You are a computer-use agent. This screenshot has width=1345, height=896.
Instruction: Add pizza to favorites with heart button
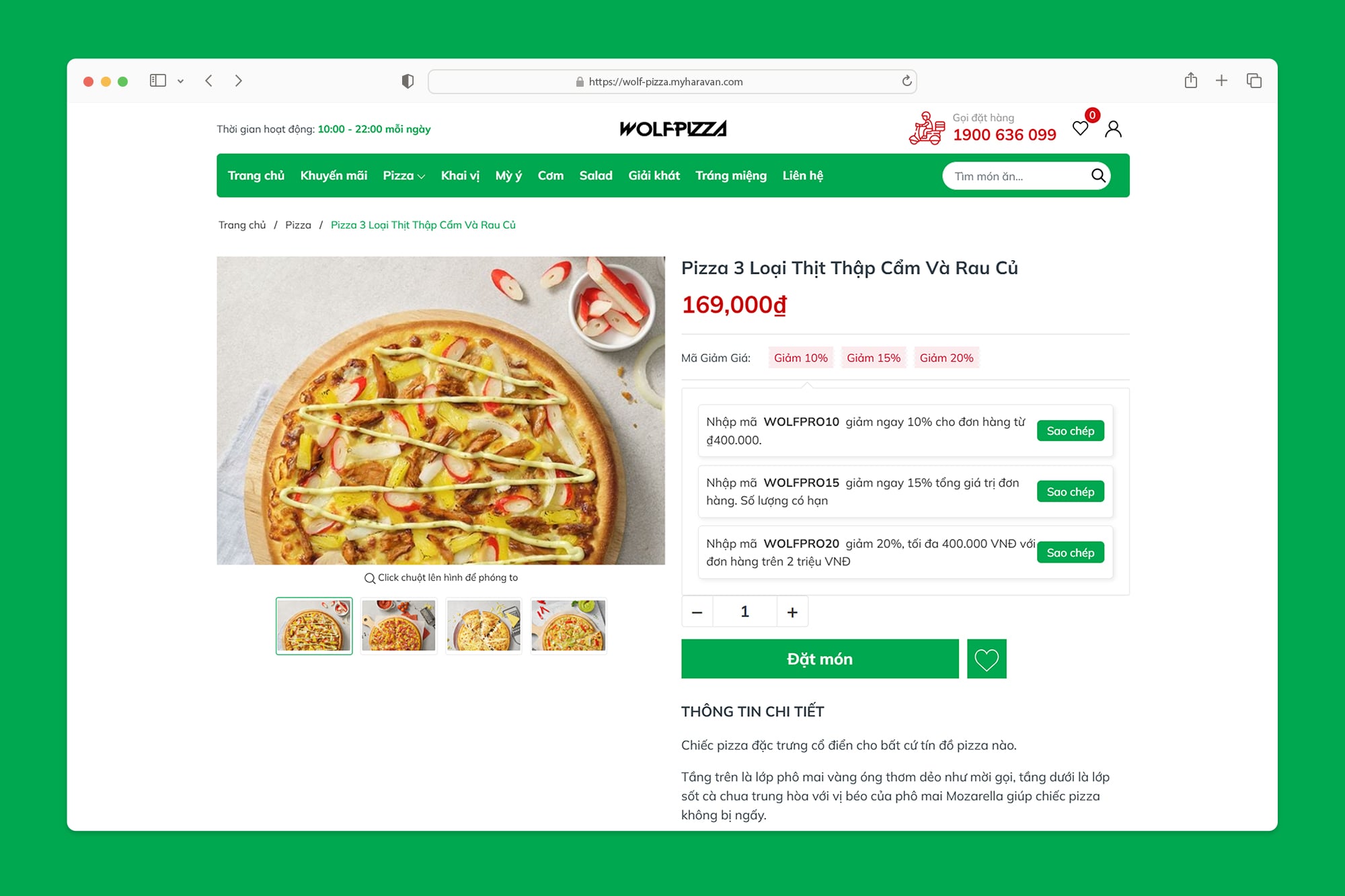coord(986,659)
